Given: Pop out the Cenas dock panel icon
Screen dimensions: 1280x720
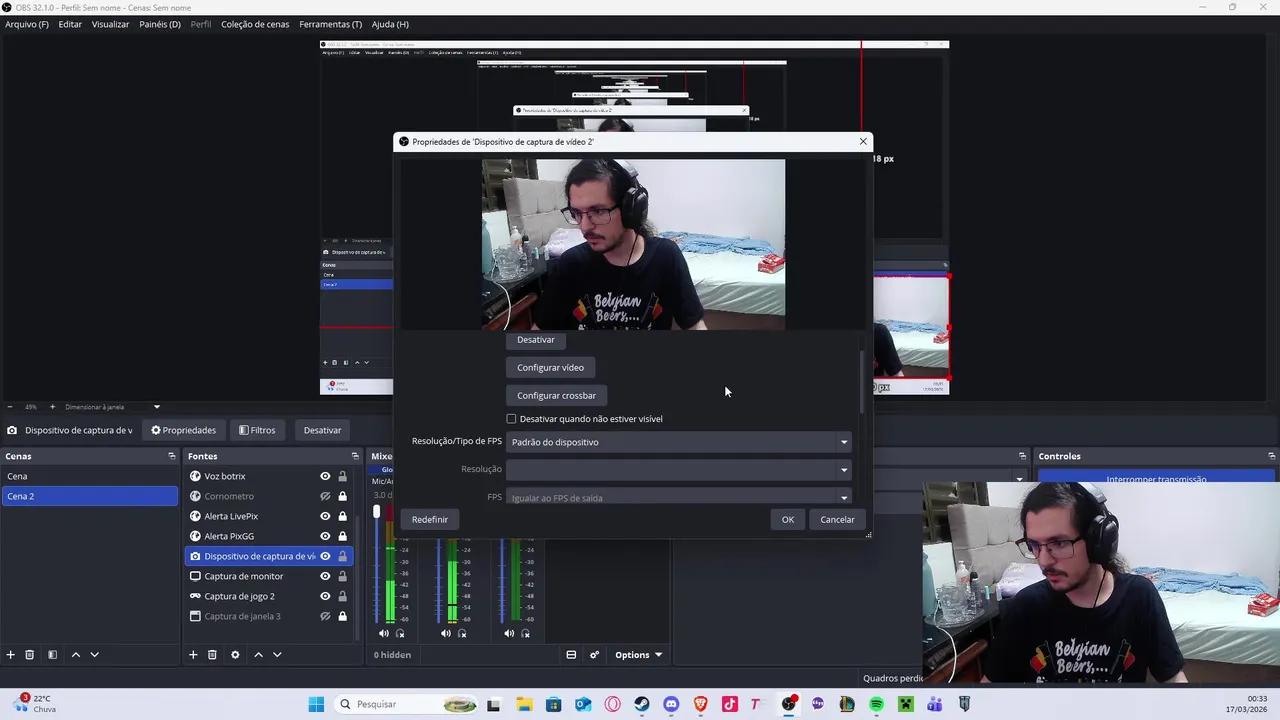Looking at the screenshot, I should [x=172, y=456].
